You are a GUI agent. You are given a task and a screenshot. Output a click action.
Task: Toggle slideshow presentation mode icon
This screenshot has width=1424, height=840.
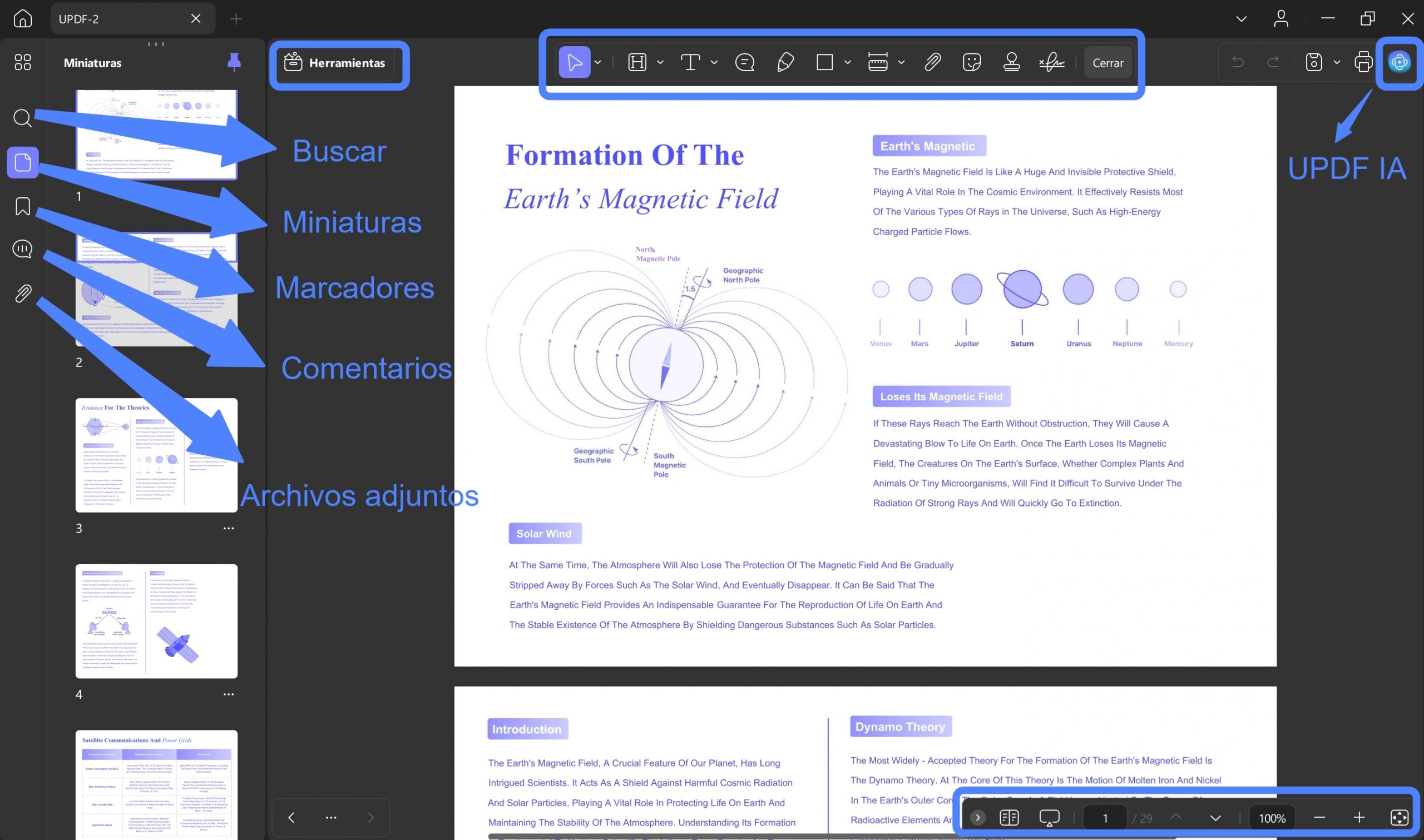click(1049, 818)
